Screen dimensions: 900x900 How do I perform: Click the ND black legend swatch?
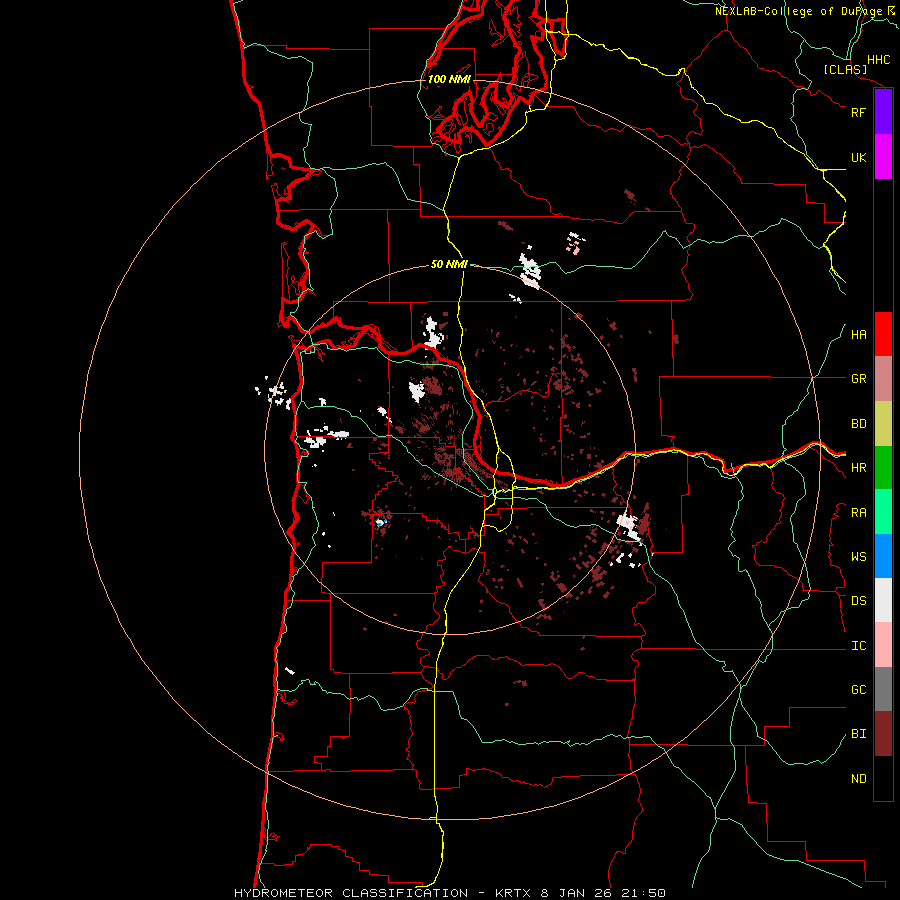click(883, 778)
